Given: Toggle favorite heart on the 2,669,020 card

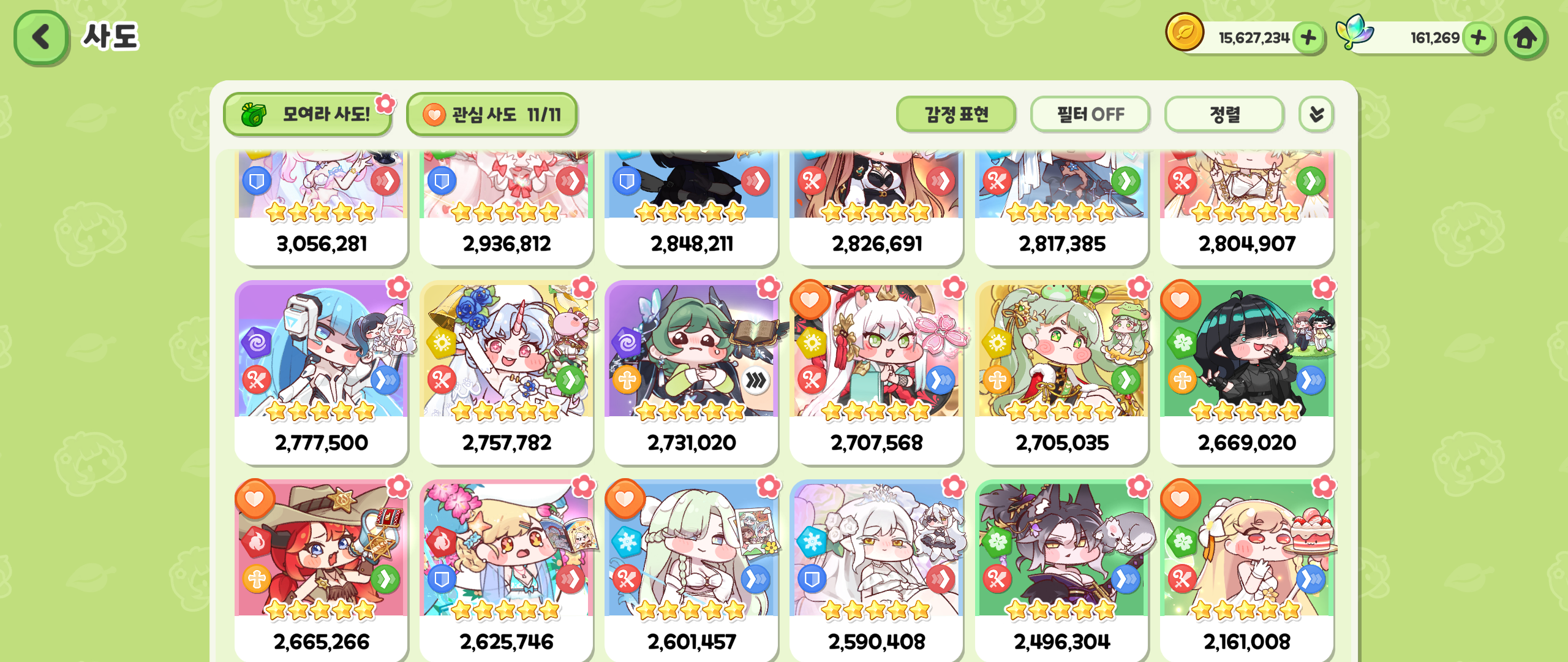Looking at the screenshot, I should click(1180, 300).
